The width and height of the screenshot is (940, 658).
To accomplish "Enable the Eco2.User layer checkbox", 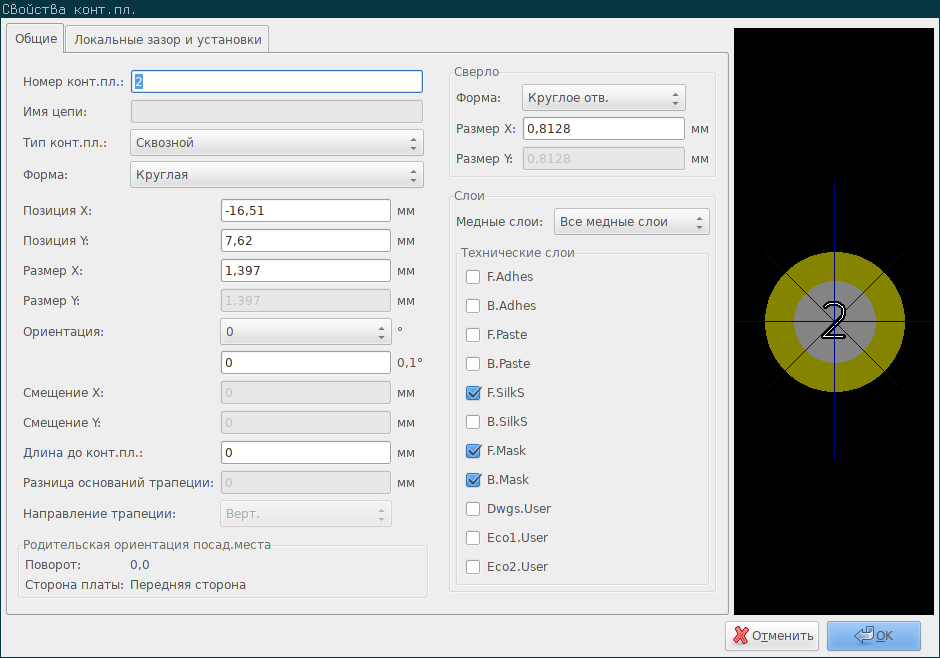I will tap(473, 567).
